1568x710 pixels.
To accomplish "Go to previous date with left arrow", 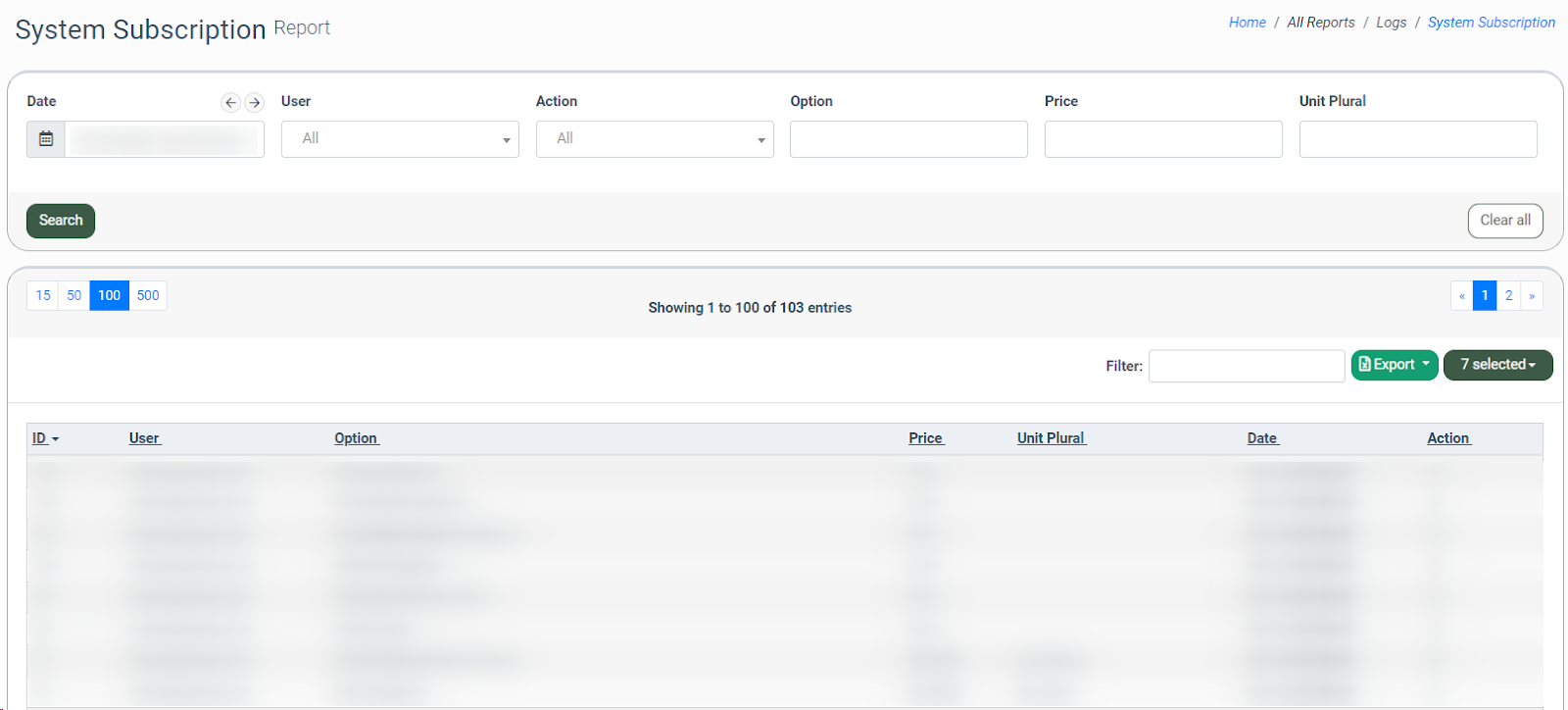I will coord(230,102).
